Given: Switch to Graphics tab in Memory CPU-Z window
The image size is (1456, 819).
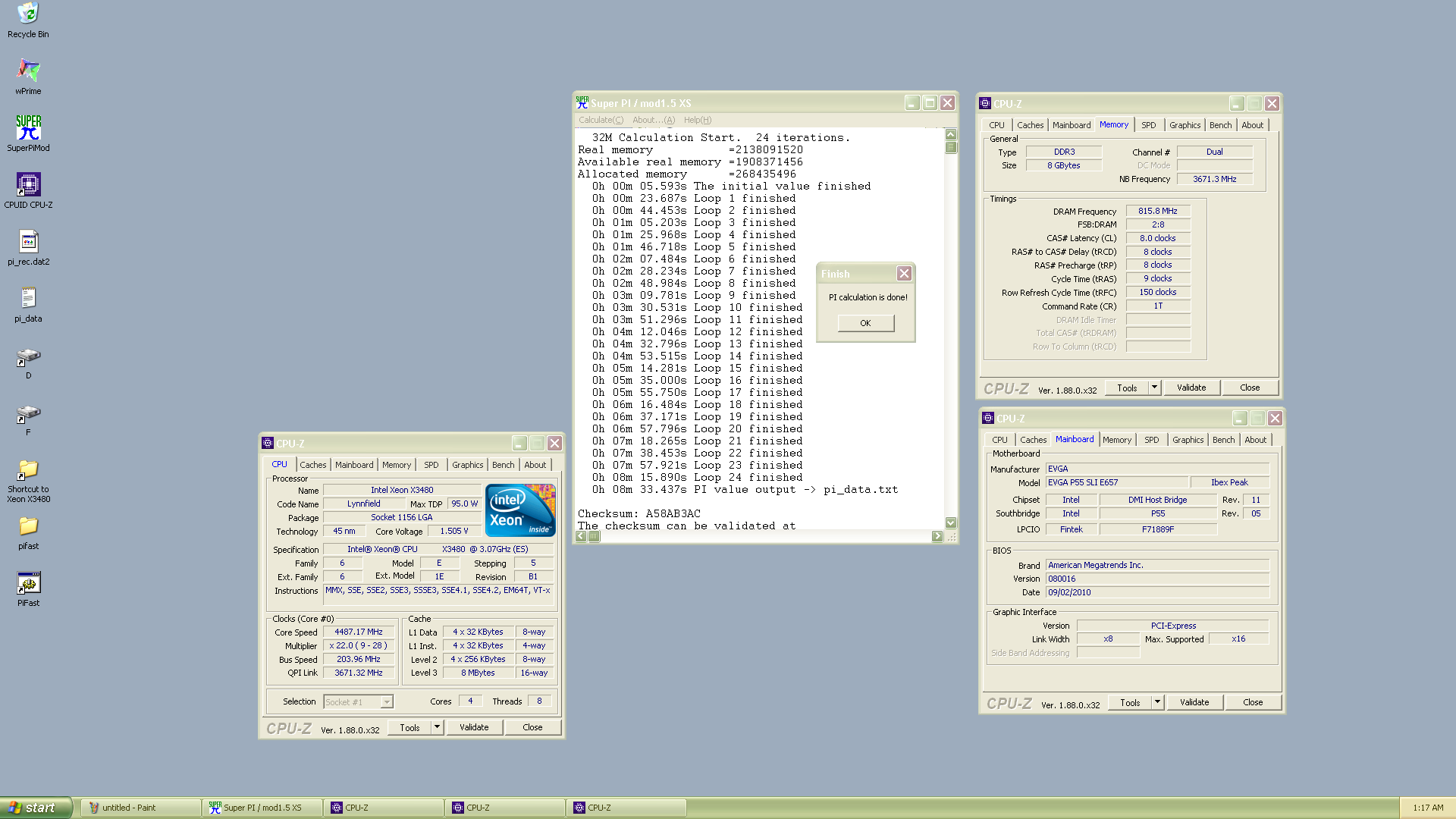Looking at the screenshot, I should pyautogui.click(x=1185, y=125).
